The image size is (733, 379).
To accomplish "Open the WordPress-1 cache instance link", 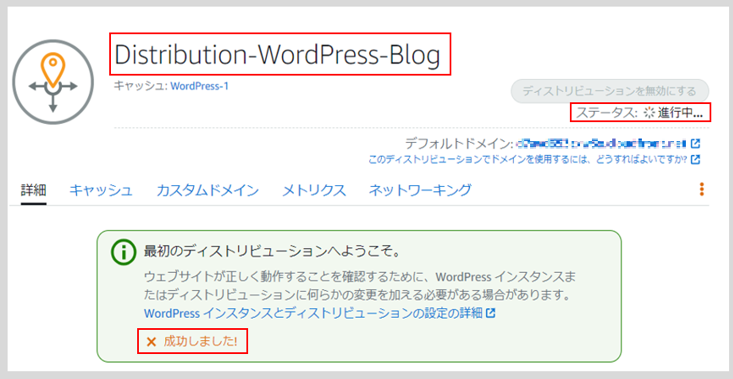I will coord(200,86).
